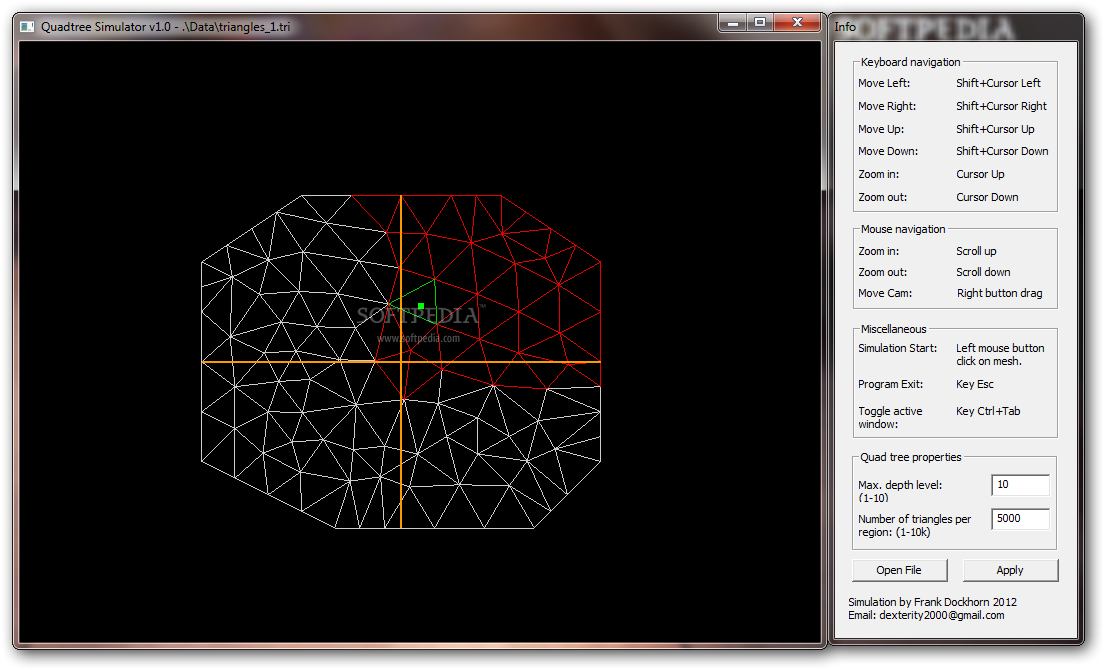The height and width of the screenshot is (670, 1105).
Task: Click the 'Toggle active window:' label
Action: pyautogui.click(x=890, y=418)
